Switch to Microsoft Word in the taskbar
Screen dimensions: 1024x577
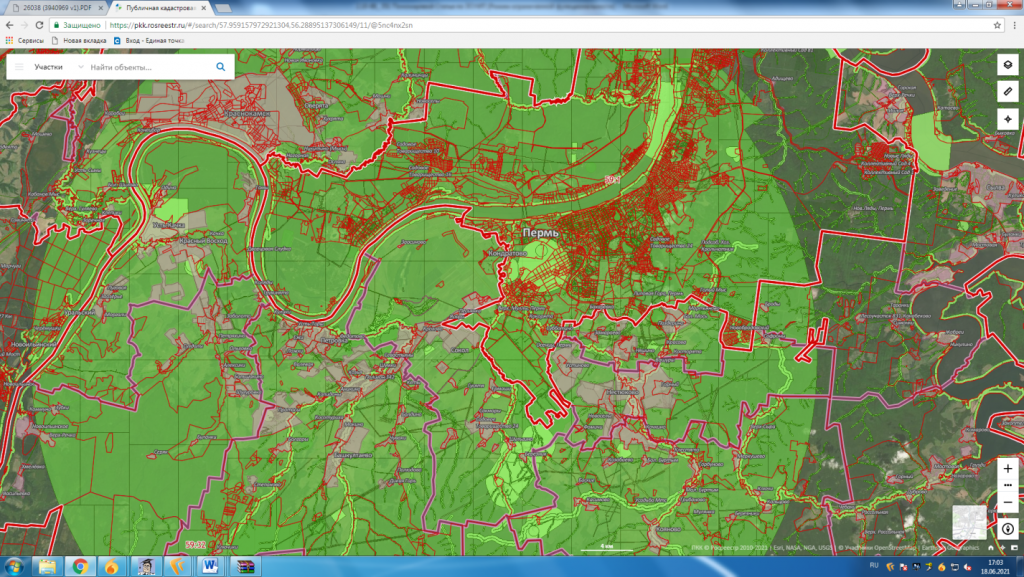210,566
